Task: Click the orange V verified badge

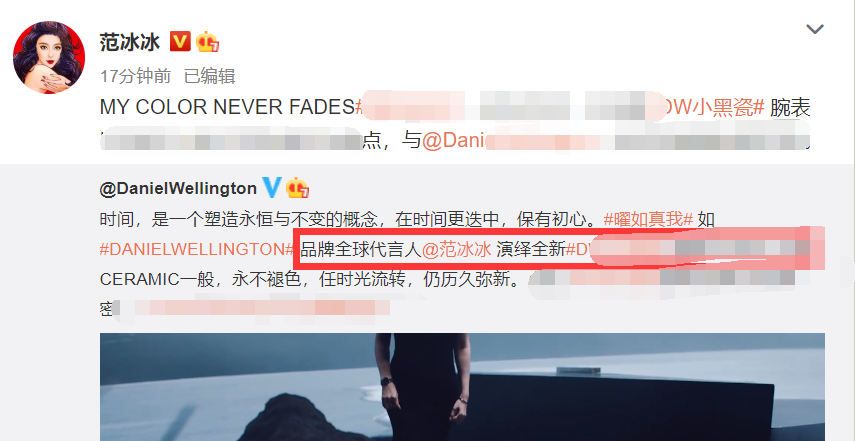Action: point(180,41)
